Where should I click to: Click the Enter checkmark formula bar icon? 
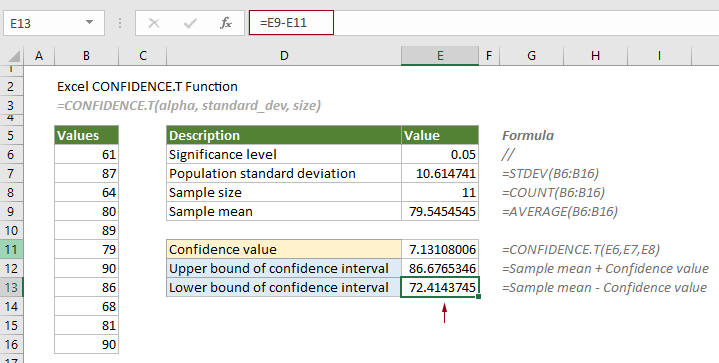(x=190, y=23)
